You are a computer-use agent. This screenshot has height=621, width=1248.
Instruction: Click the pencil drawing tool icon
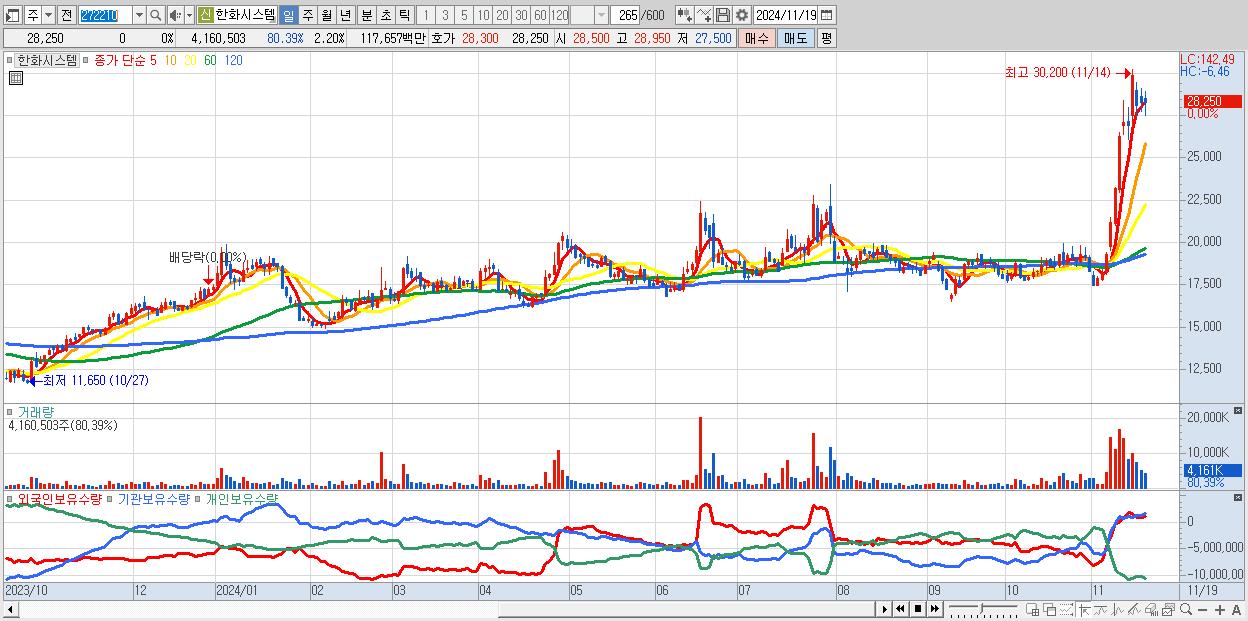click(x=1134, y=609)
